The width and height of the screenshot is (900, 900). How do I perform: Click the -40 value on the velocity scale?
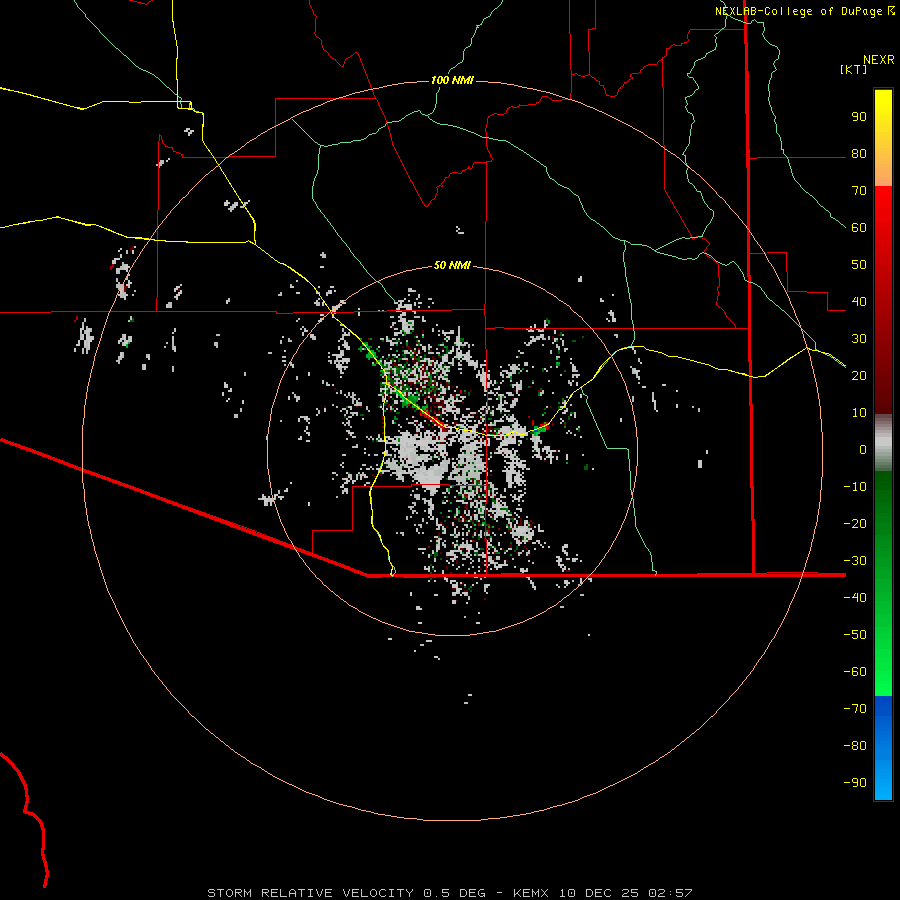click(x=855, y=598)
